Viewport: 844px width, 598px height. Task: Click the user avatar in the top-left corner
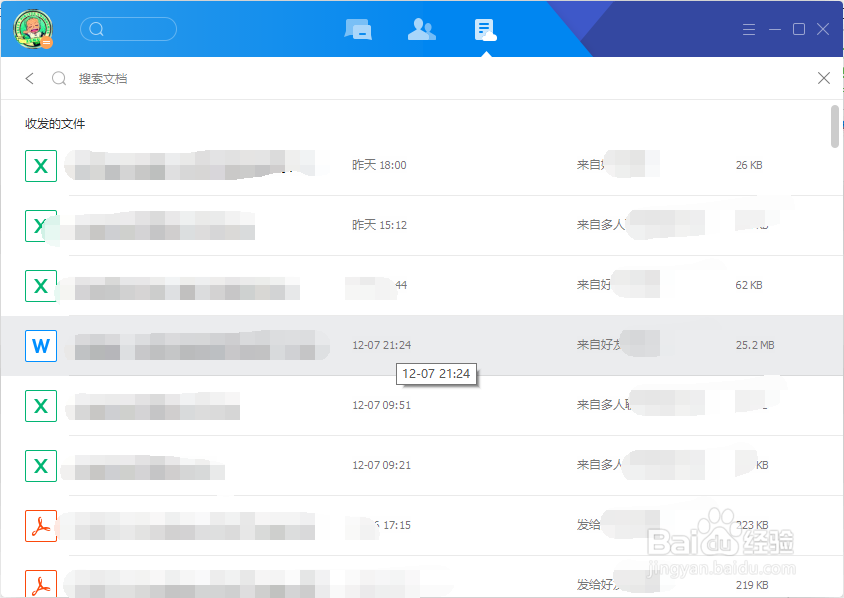(33, 29)
